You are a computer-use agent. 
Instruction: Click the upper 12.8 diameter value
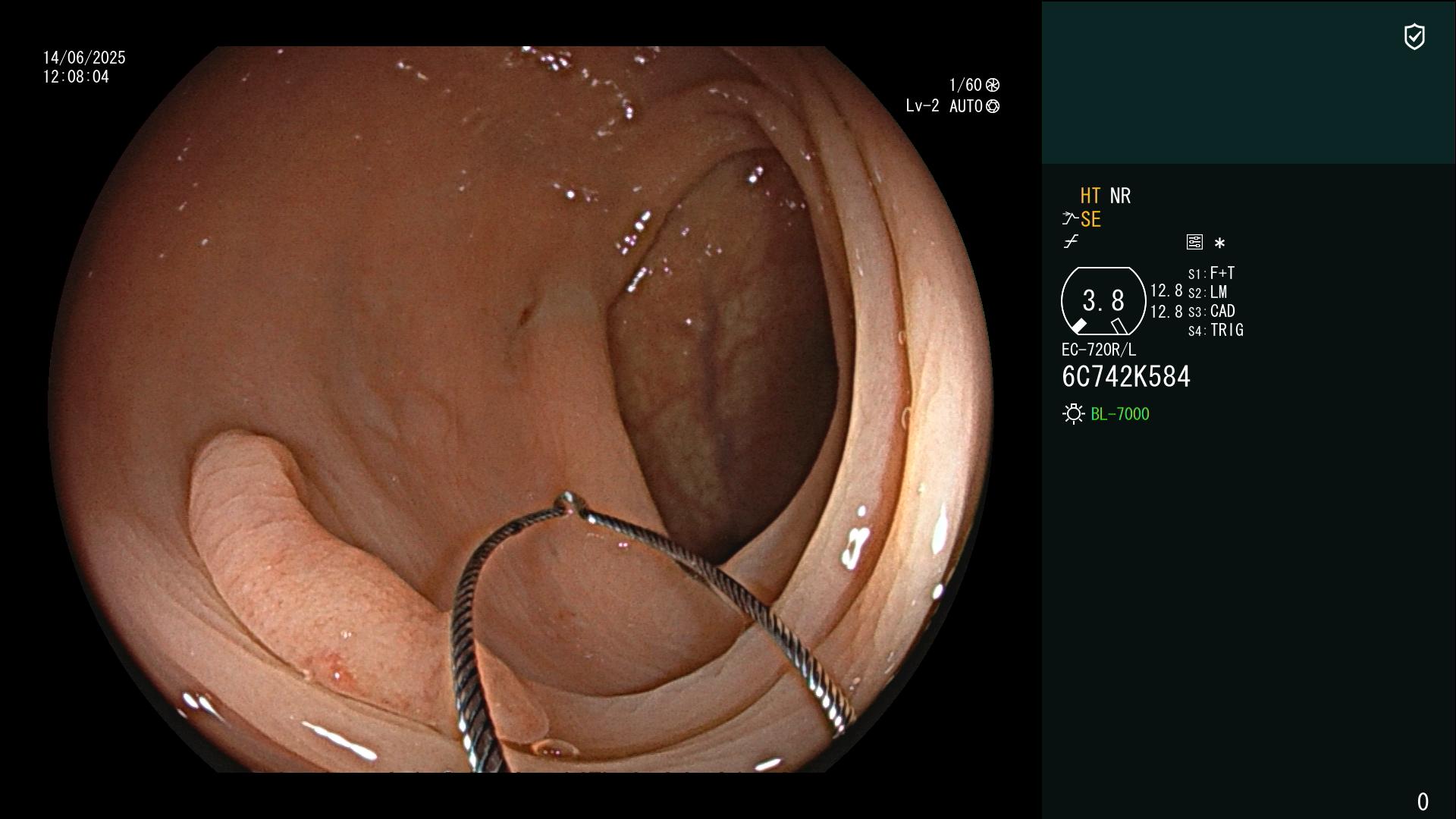(x=1166, y=290)
